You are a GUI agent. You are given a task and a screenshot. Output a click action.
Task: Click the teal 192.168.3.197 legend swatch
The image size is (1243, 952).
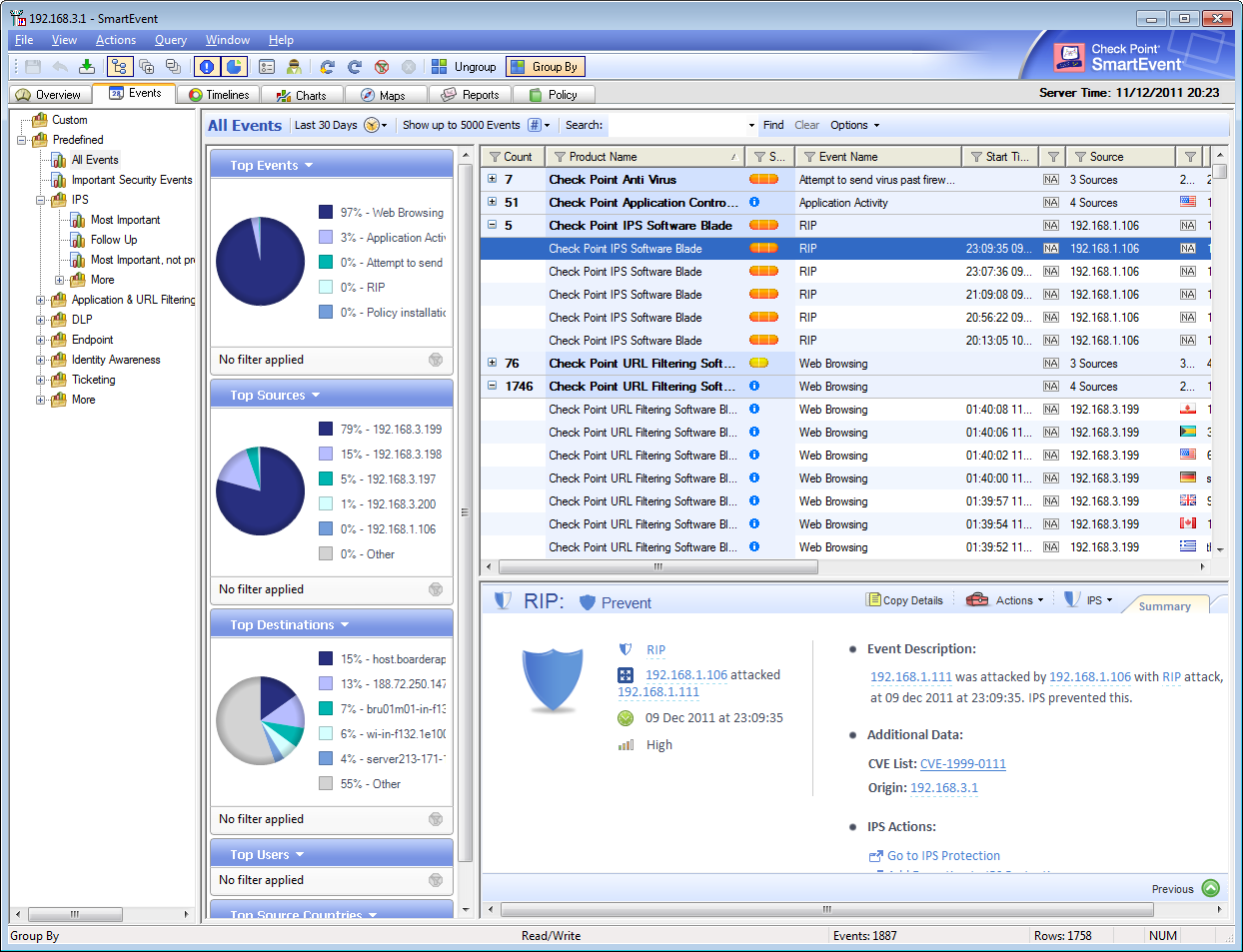(x=326, y=478)
